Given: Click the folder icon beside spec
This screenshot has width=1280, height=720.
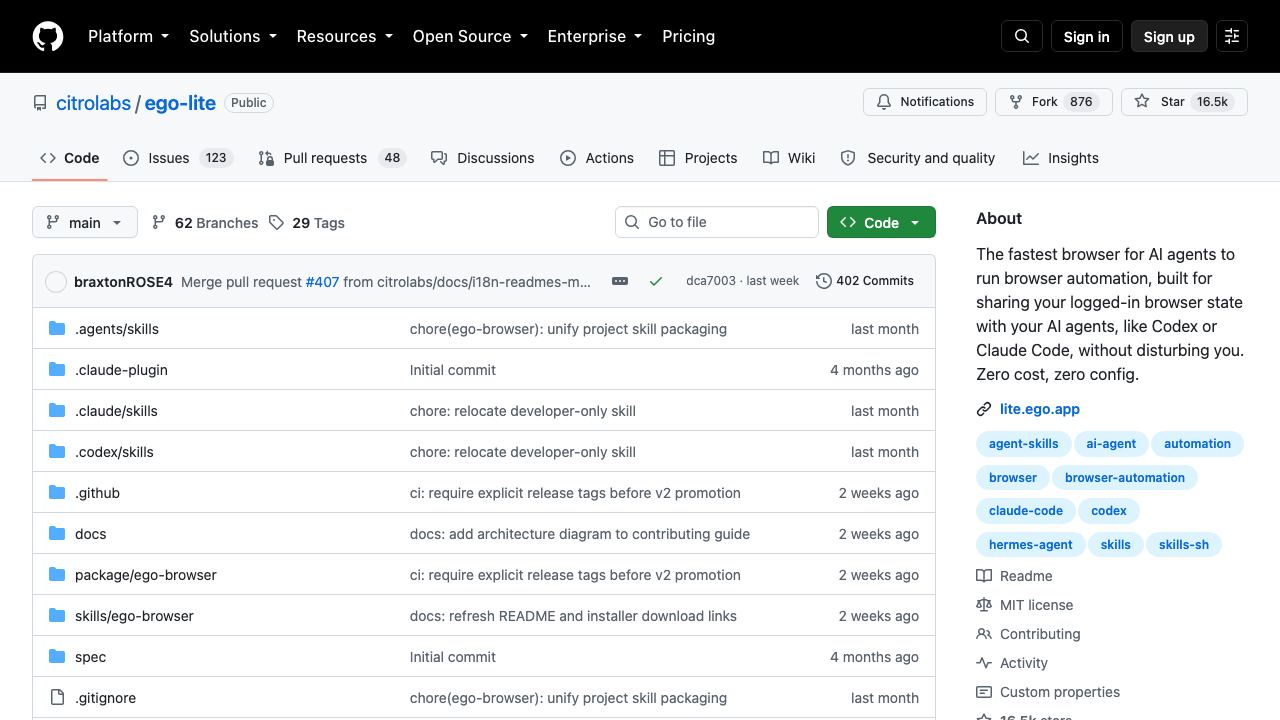Looking at the screenshot, I should (x=57, y=657).
